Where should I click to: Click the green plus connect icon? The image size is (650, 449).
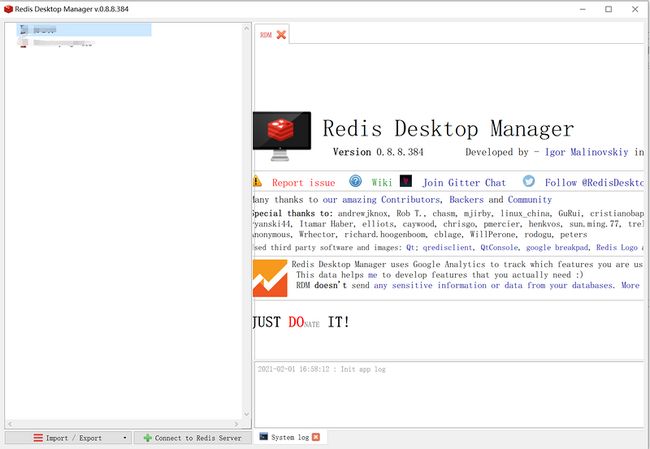click(x=148, y=438)
